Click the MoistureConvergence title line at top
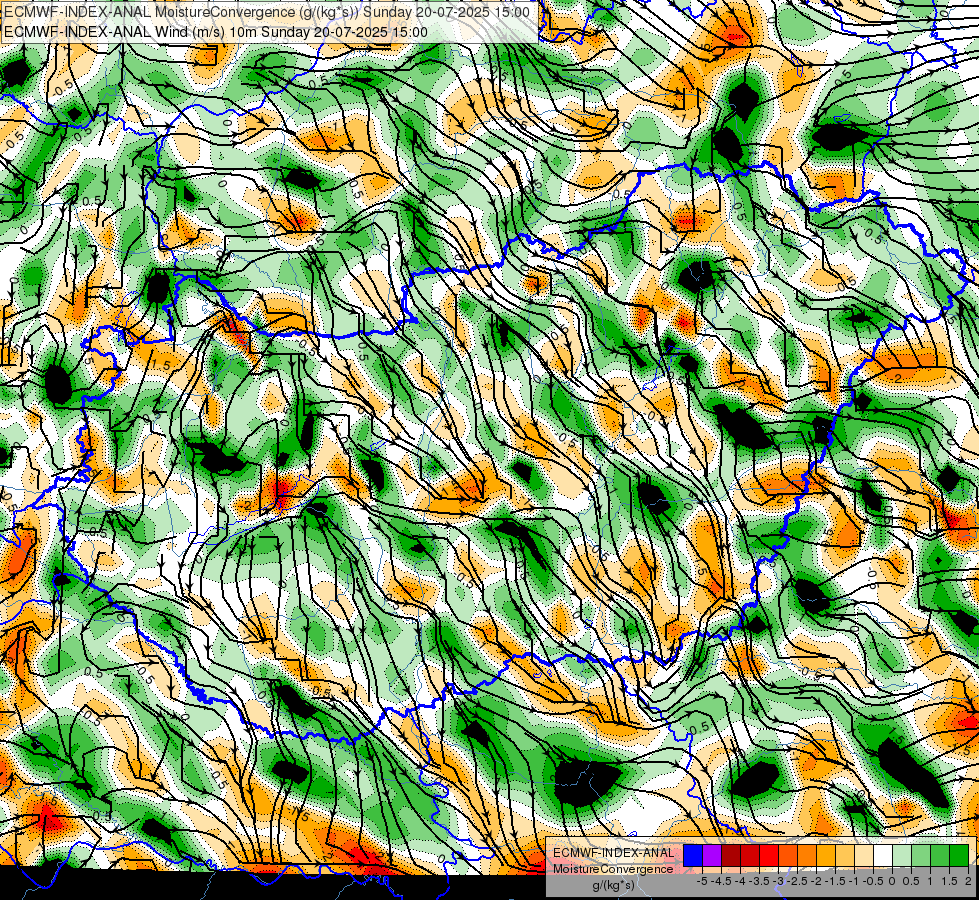Viewport: 979px width, 900px height. [x=267, y=12]
